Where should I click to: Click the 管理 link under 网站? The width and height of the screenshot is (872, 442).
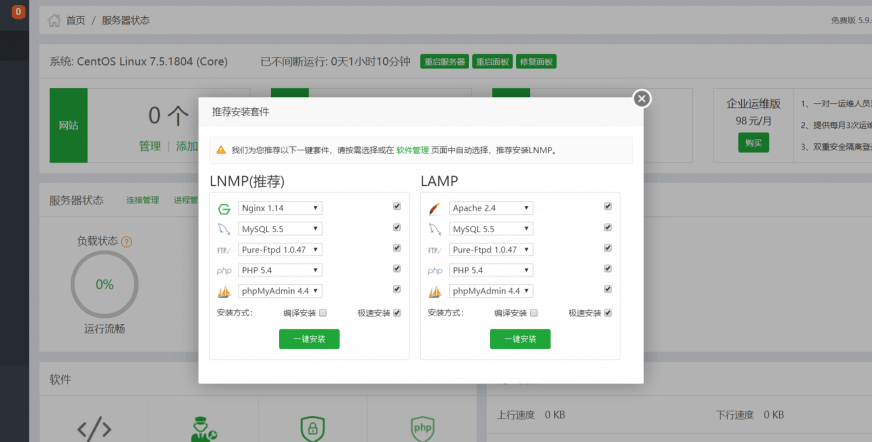coord(150,146)
